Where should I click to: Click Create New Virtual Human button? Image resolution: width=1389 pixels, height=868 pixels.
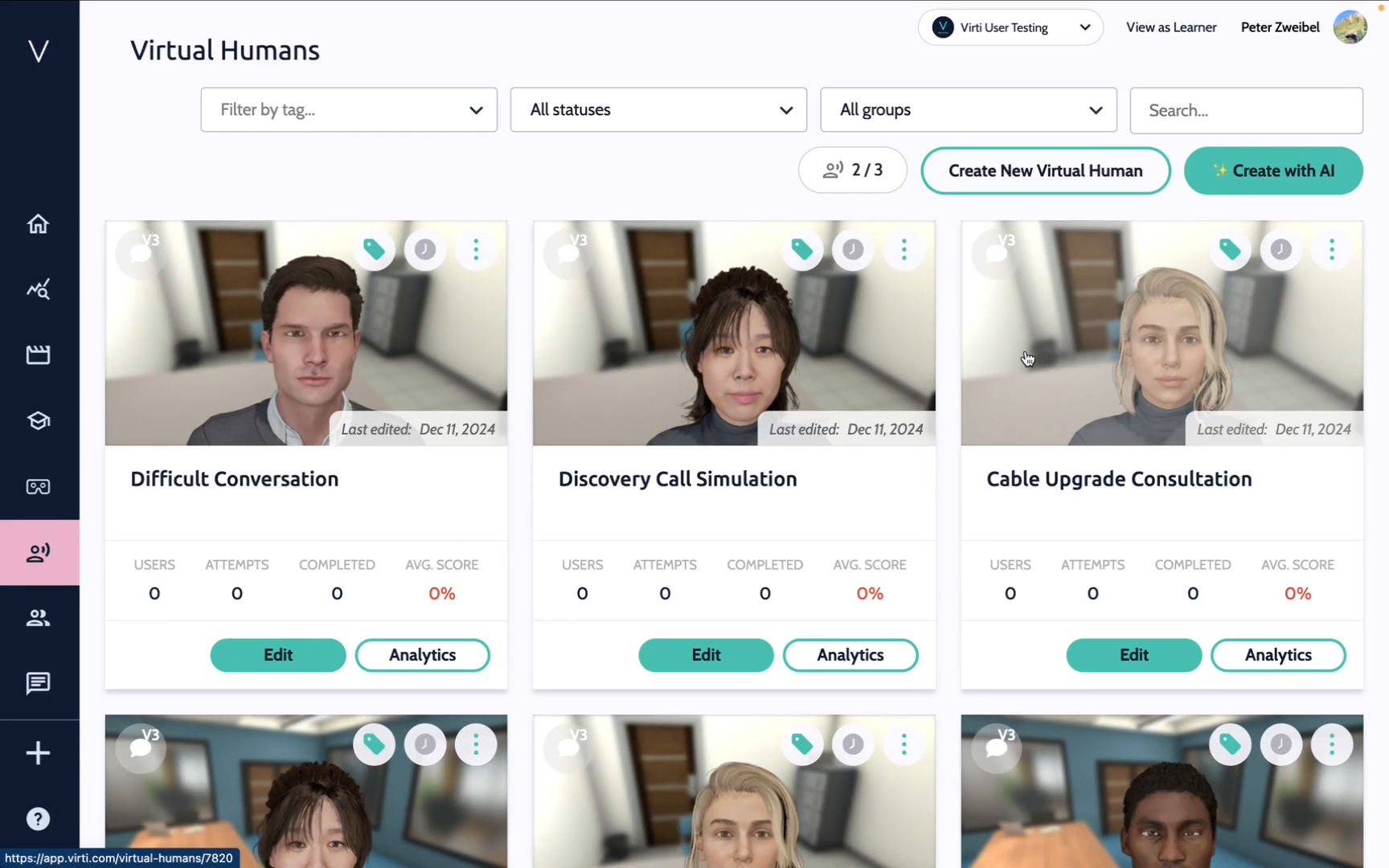[x=1046, y=170]
